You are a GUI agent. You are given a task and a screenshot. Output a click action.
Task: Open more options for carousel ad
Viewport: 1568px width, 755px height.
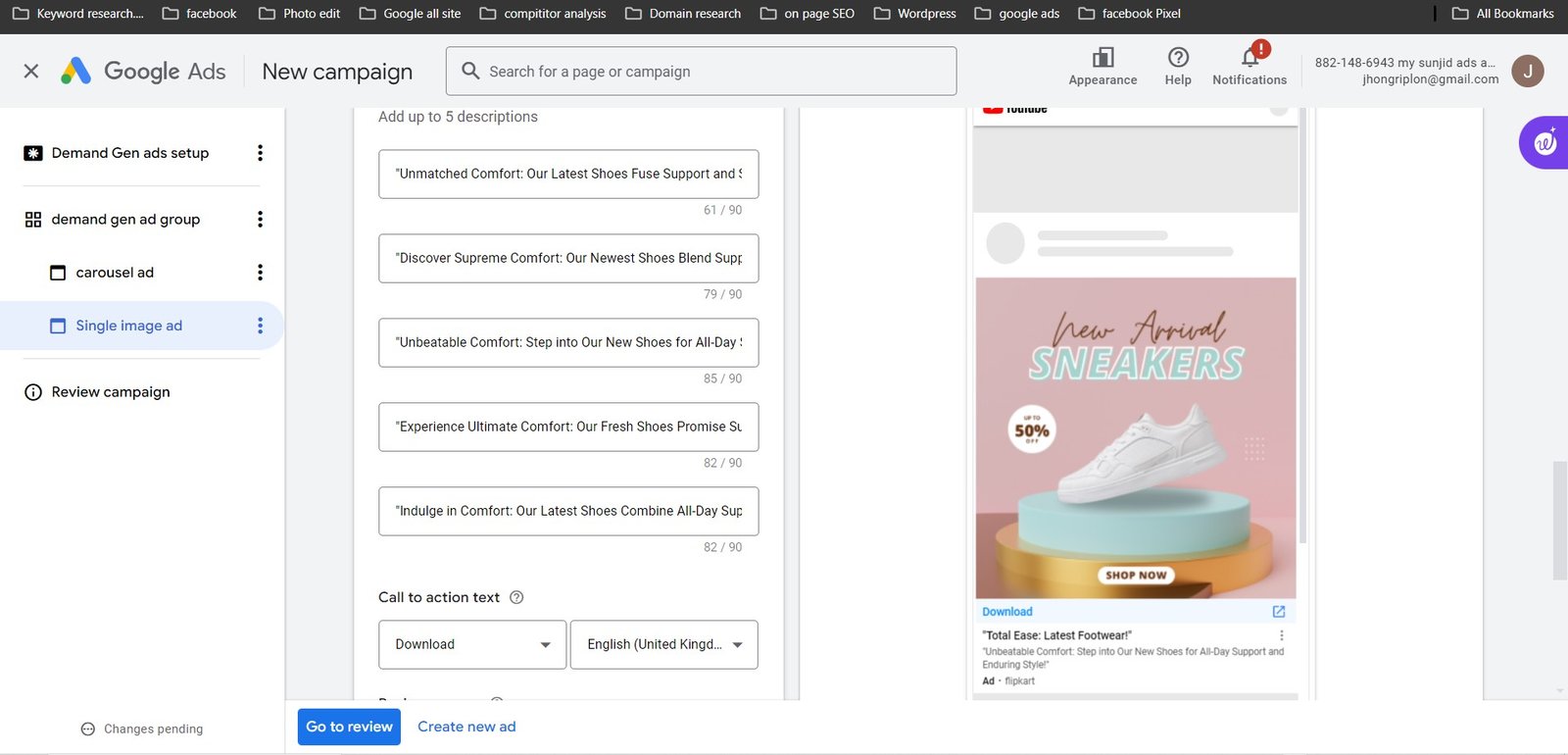point(260,273)
